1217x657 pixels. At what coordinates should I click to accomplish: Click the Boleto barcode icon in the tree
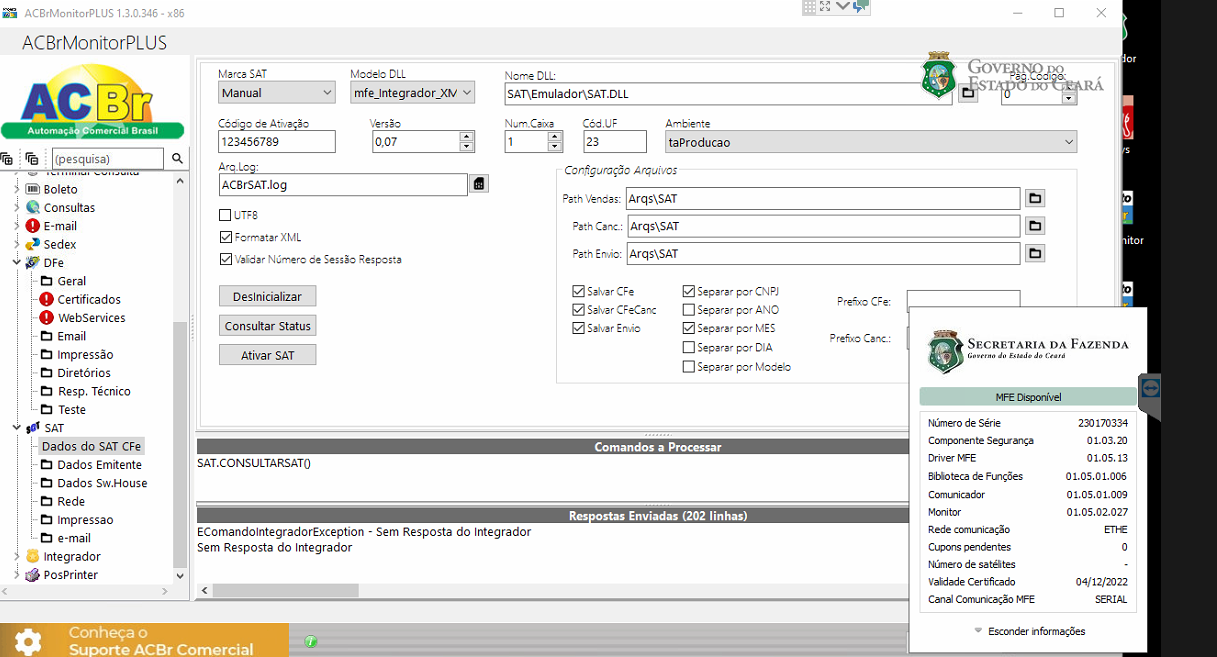(33, 189)
